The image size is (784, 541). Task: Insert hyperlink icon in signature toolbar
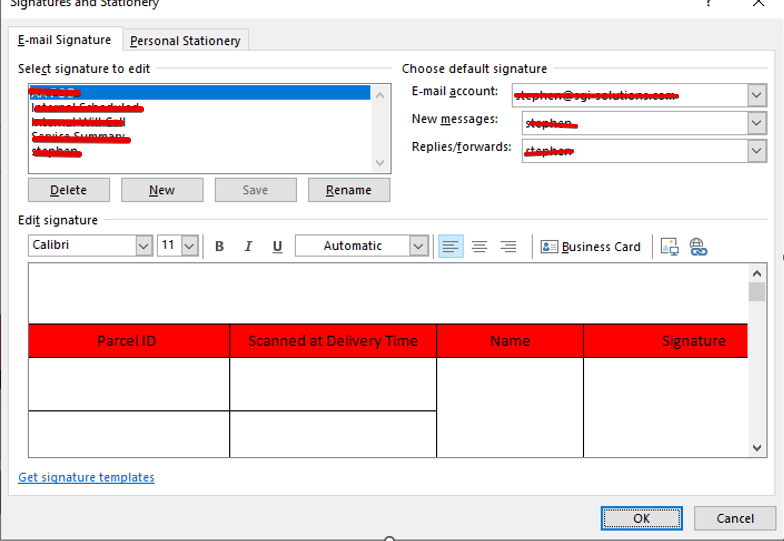(x=698, y=246)
